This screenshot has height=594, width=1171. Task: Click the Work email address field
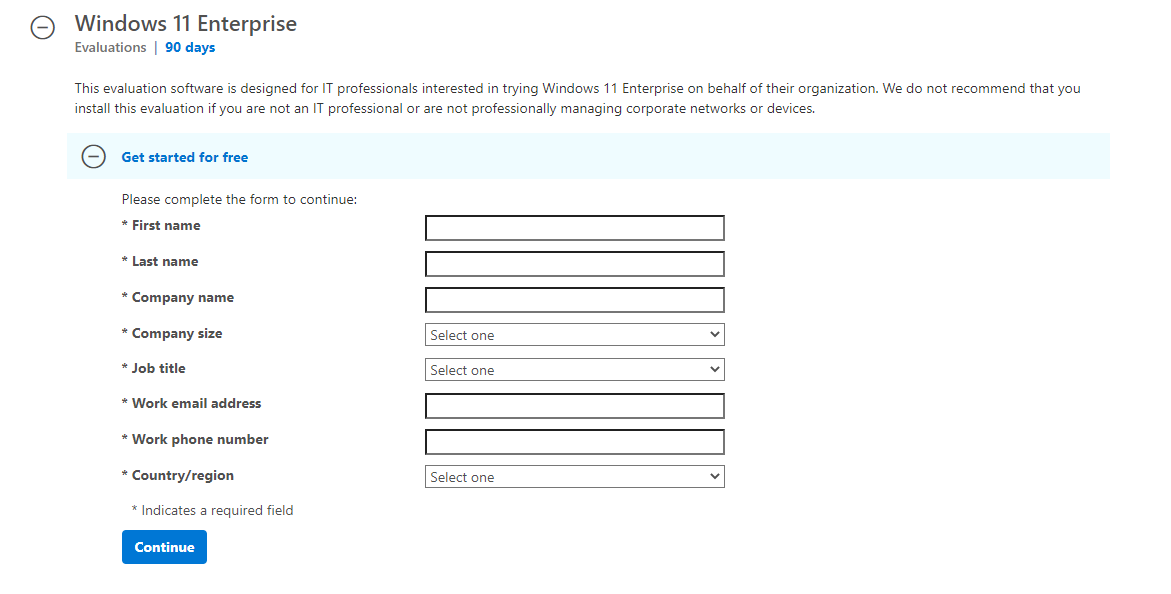tap(575, 405)
